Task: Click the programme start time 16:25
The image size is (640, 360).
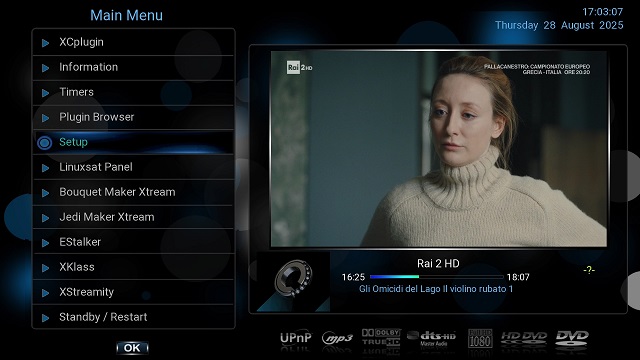Action: (353, 277)
